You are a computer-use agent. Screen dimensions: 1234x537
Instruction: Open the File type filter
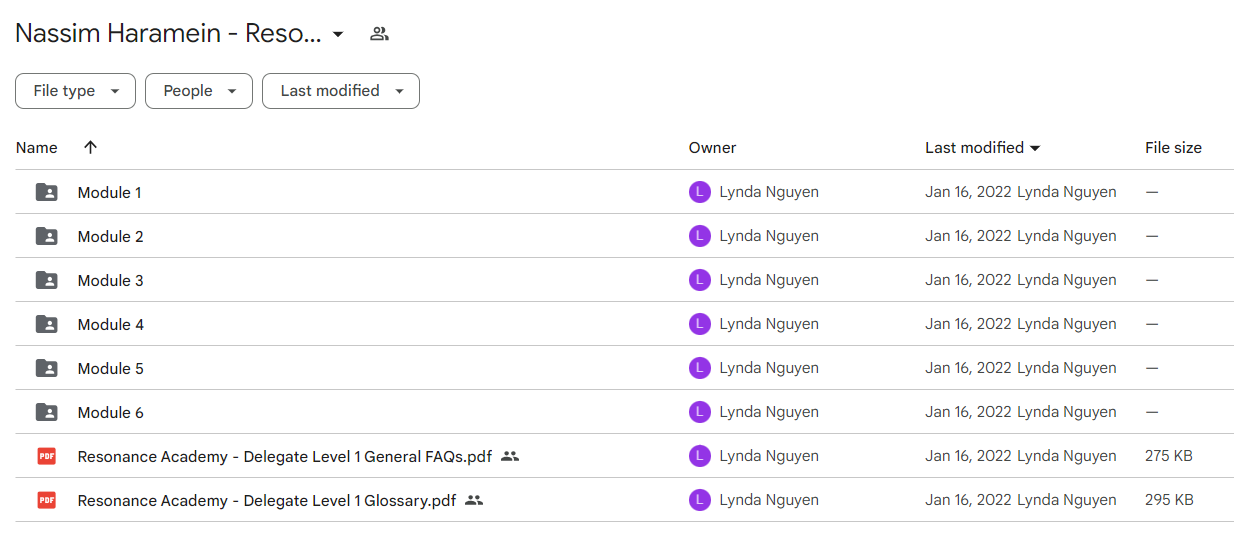pos(75,91)
